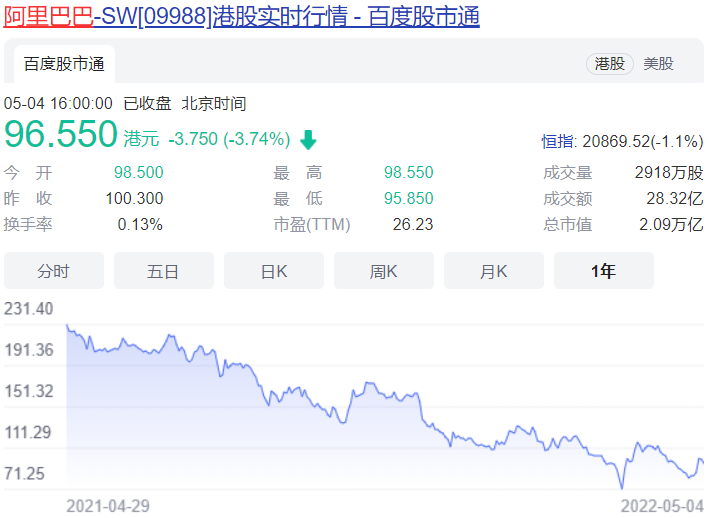Switch to 港股 market view
The width and height of the screenshot is (709, 518).
pyautogui.click(x=610, y=64)
